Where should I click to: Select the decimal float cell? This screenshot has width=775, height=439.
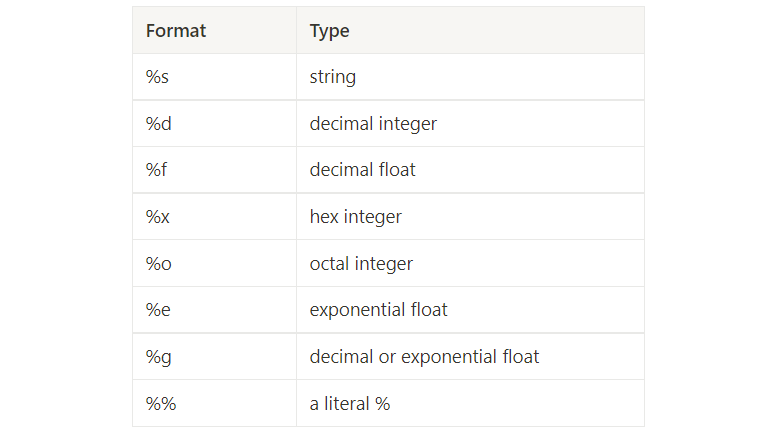pos(470,170)
